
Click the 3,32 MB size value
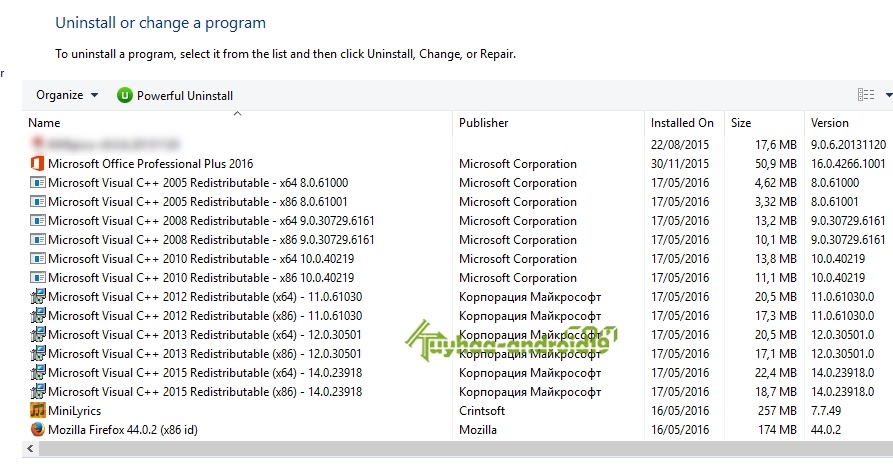coord(776,201)
